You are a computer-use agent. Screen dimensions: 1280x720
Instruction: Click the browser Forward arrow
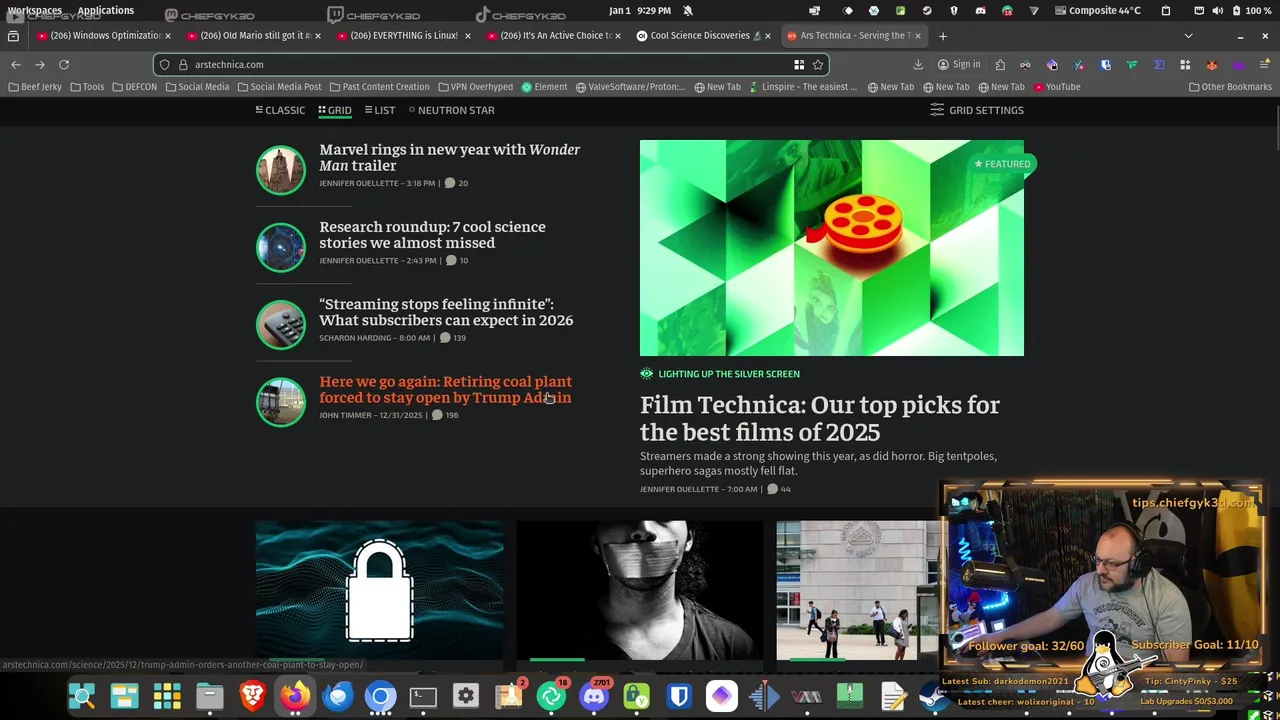40,64
